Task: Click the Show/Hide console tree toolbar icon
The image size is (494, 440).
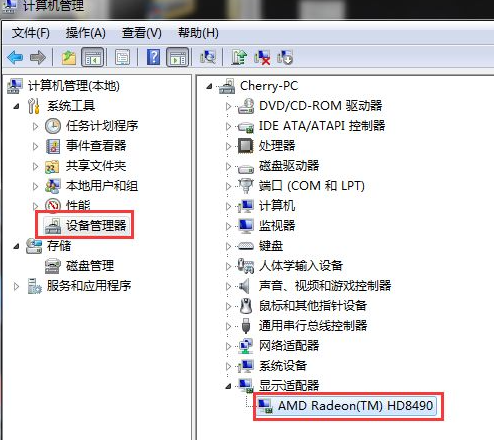Action: (92, 57)
